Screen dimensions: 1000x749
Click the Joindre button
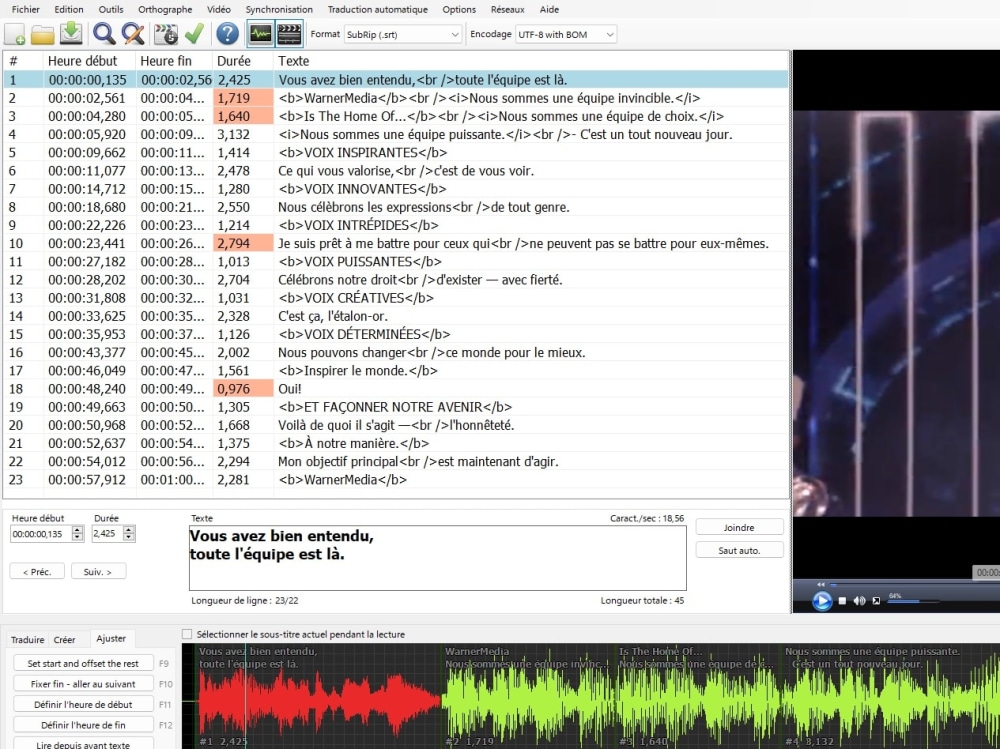tap(739, 528)
